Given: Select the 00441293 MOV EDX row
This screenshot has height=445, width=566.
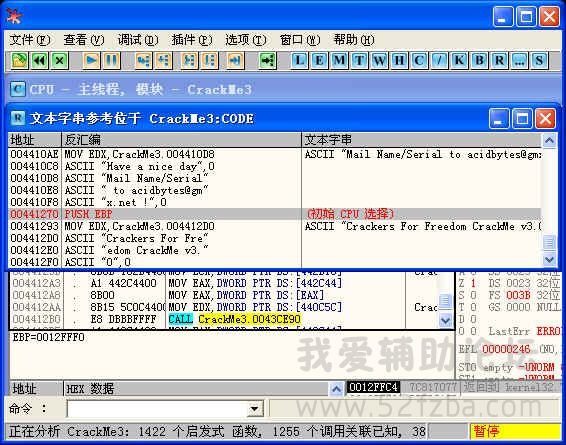Looking at the screenshot, I should point(274,226).
